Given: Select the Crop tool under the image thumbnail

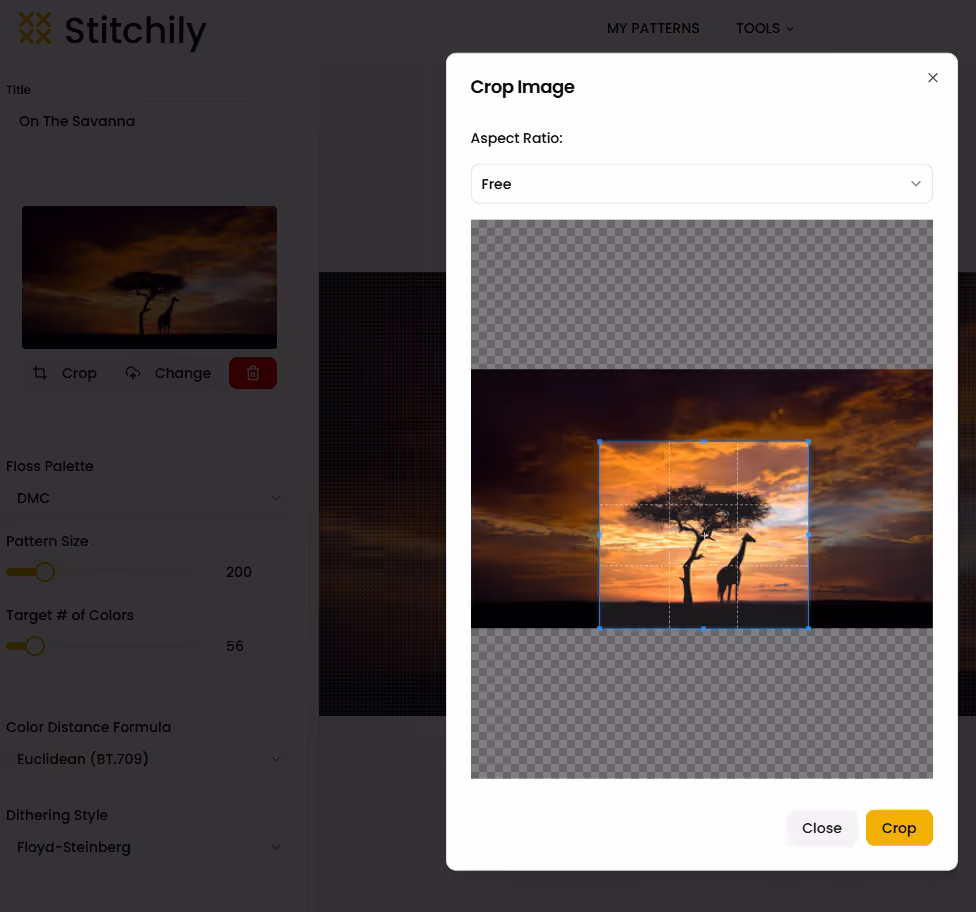Looking at the screenshot, I should 64,373.
